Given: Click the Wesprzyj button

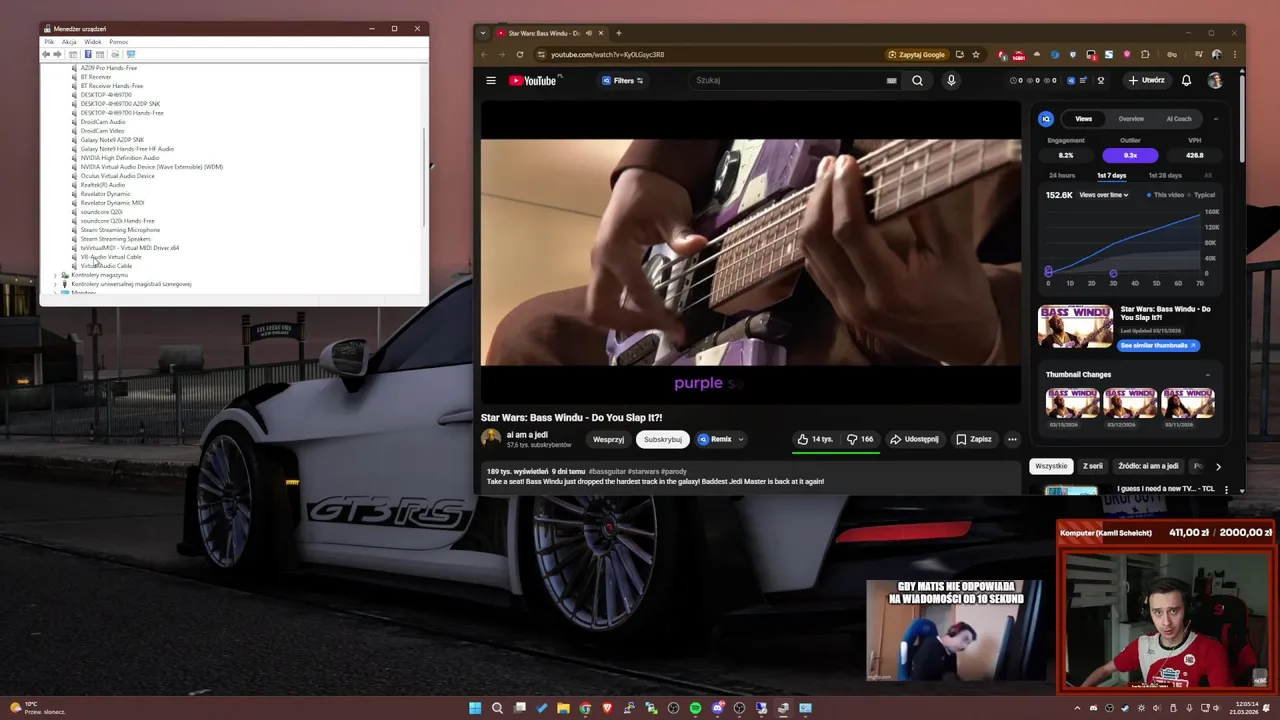Looking at the screenshot, I should tap(608, 439).
